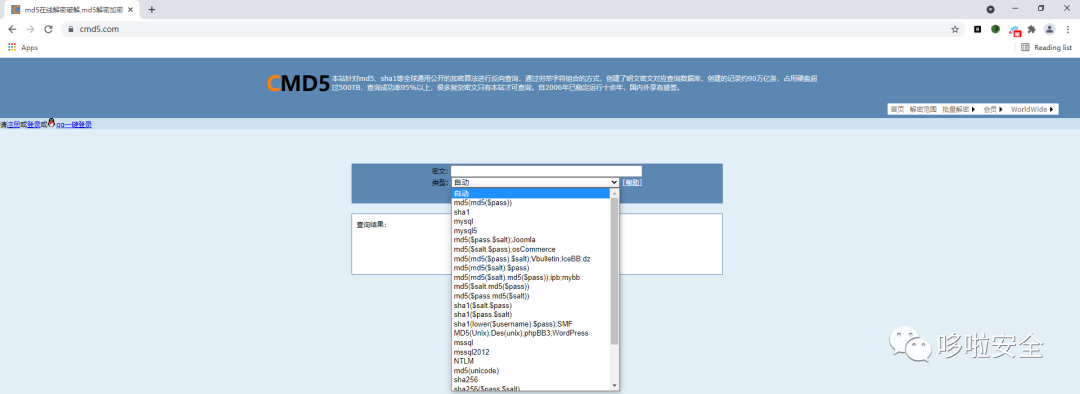The height and width of the screenshot is (394, 1080).
Task: Go back using the browser back arrow
Action: click(x=12, y=29)
